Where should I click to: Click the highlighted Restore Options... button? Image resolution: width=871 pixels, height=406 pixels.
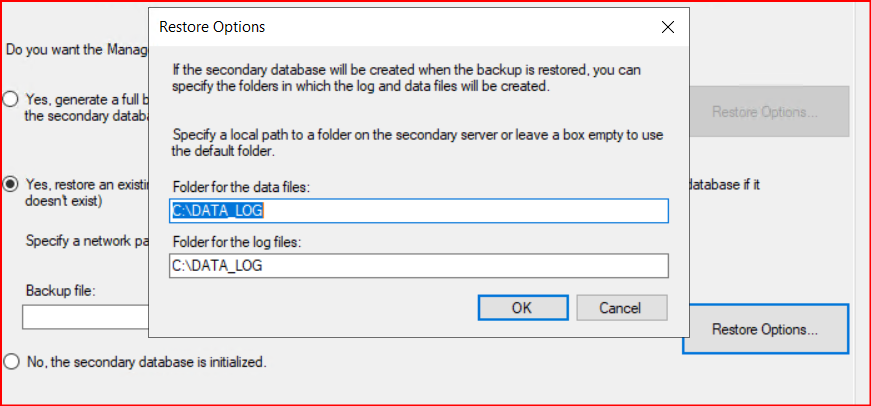pos(765,329)
